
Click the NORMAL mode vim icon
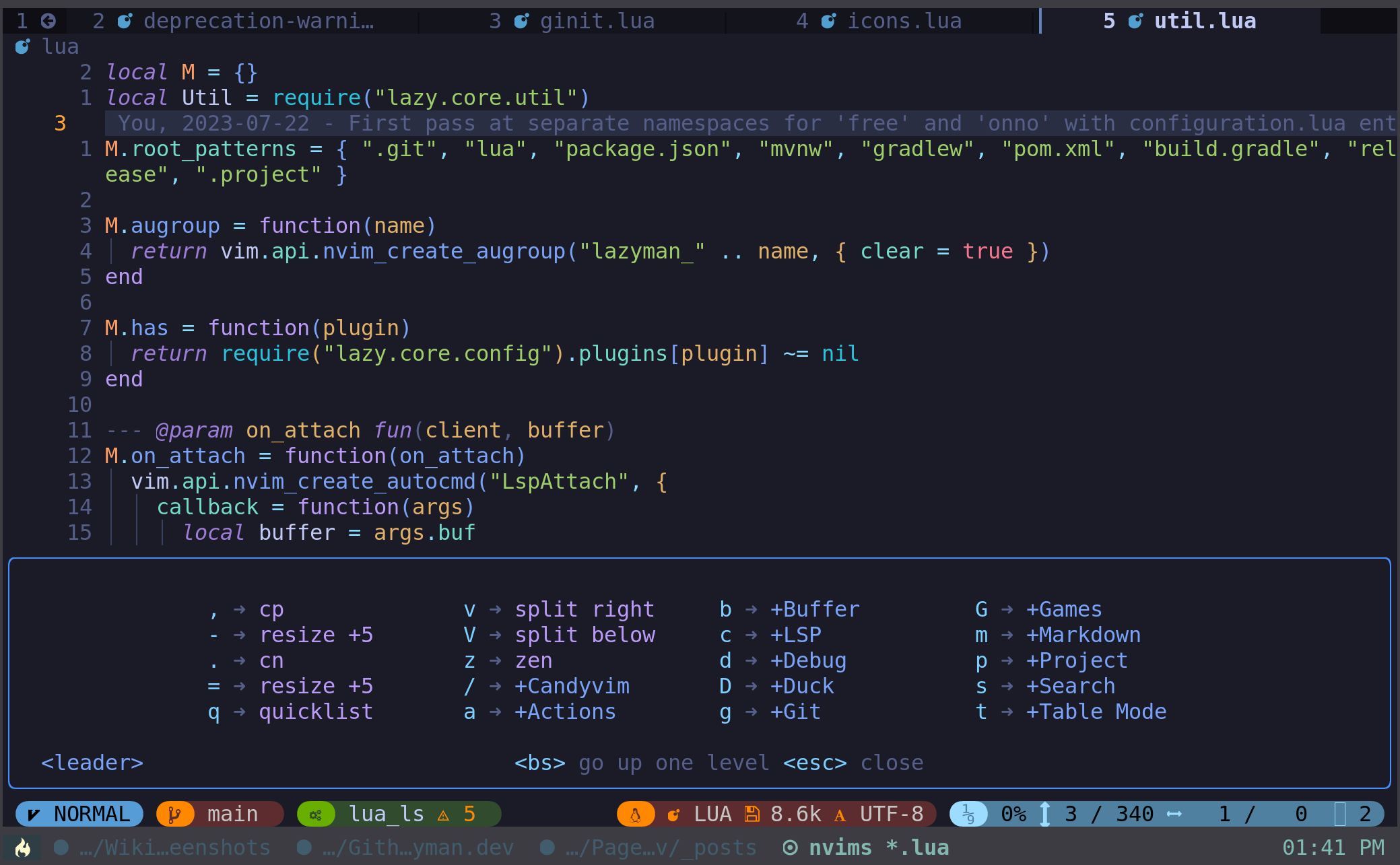click(x=33, y=815)
